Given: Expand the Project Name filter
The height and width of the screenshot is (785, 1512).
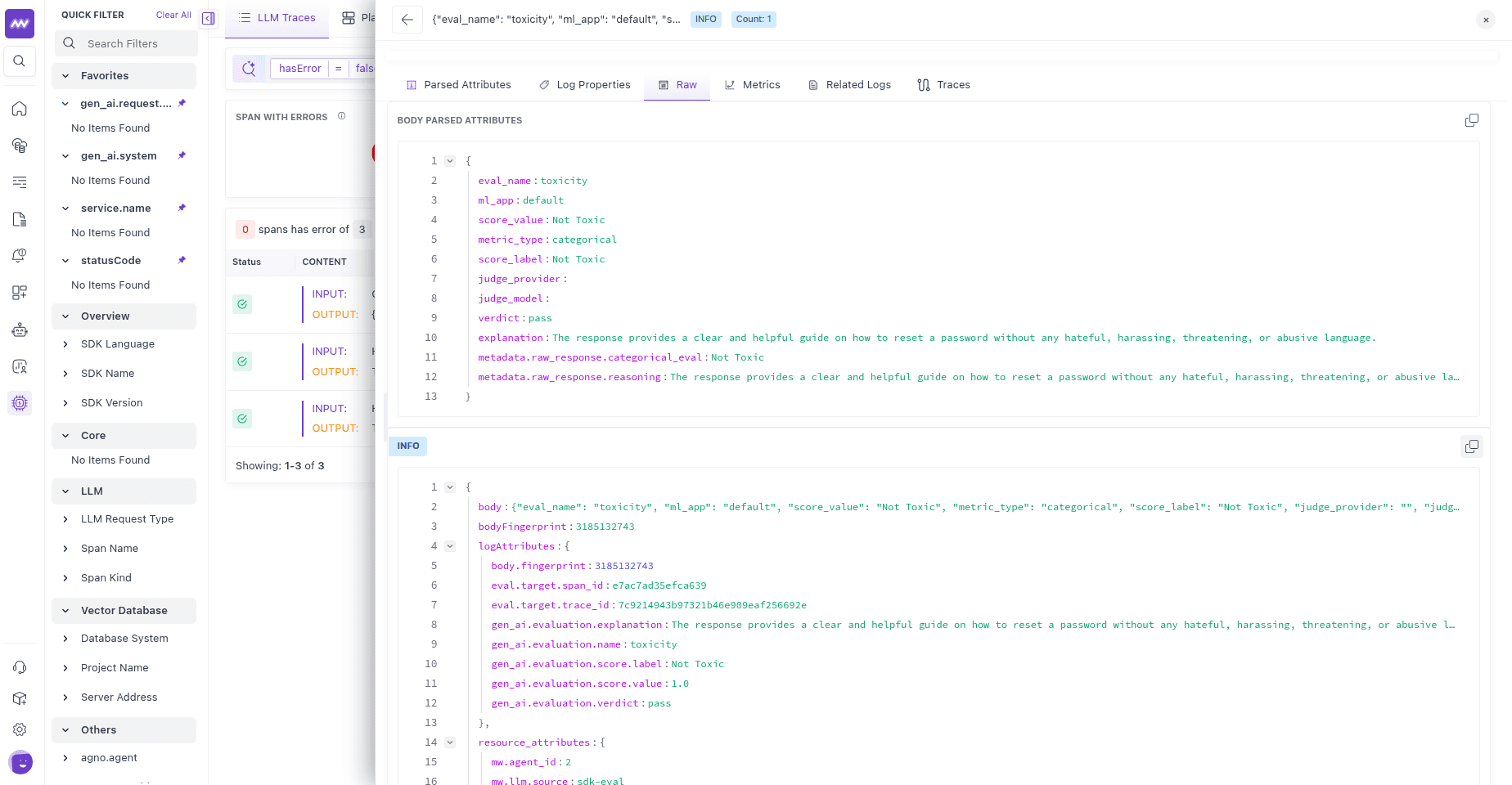Looking at the screenshot, I should coord(65,668).
